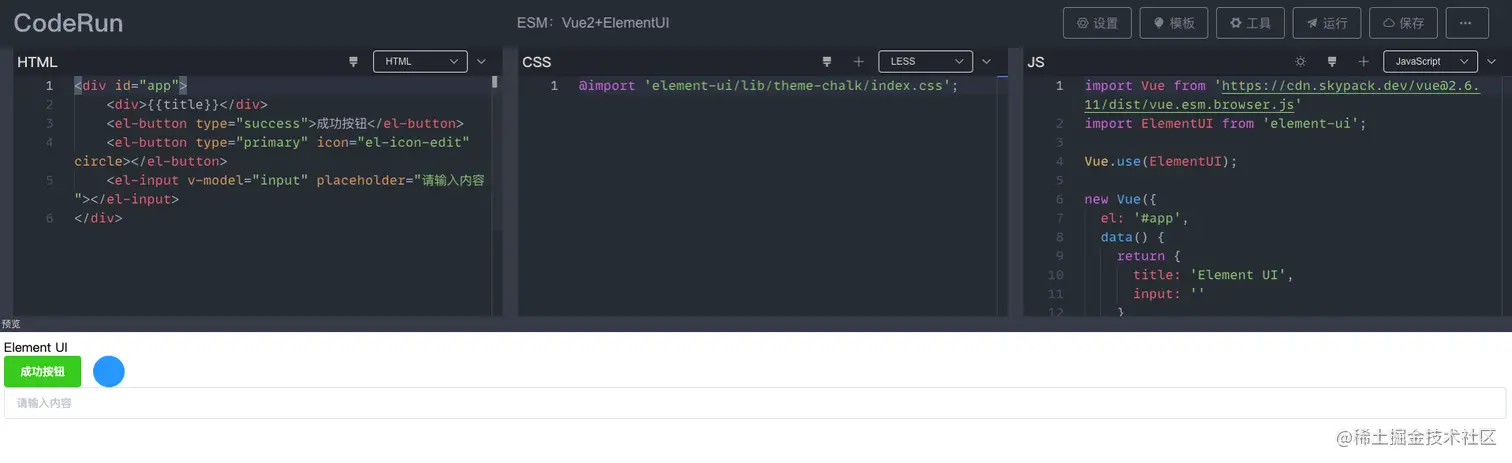Expand the chevron menu of HTML panel
The image size is (1512, 463).
click(481, 62)
